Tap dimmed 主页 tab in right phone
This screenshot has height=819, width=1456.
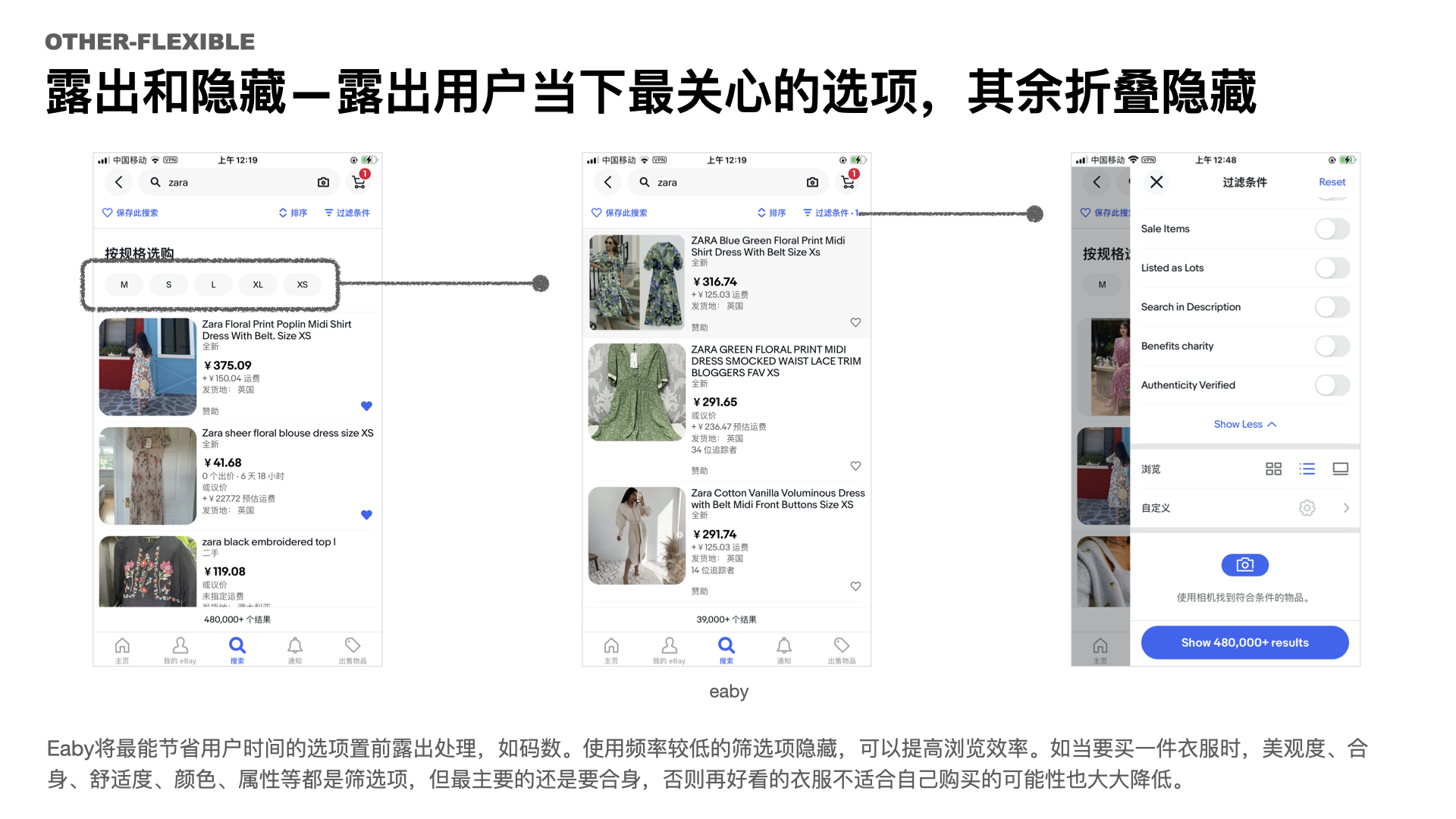point(1100,650)
